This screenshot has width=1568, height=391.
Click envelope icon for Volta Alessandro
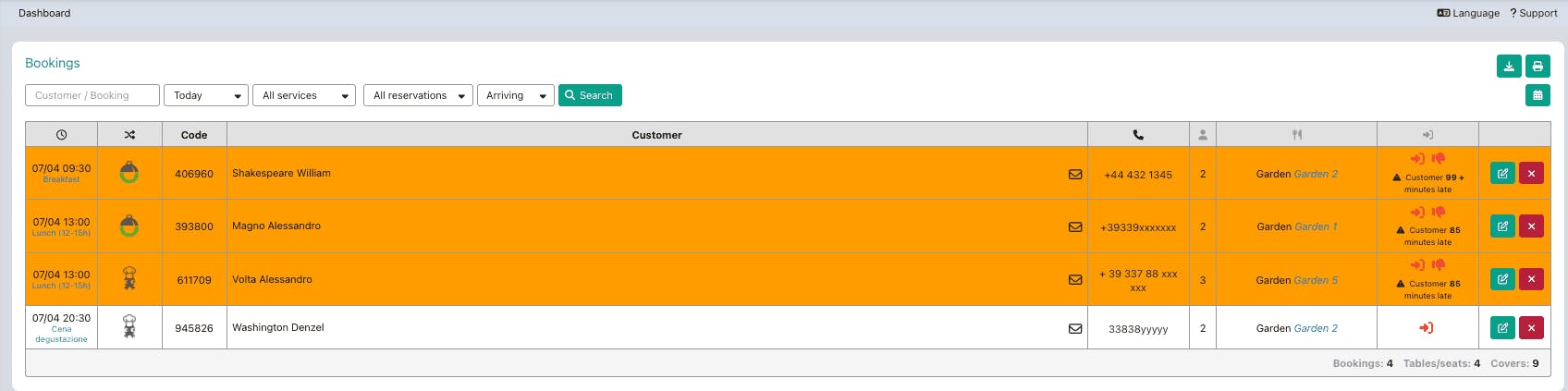click(x=1075, y=279)
